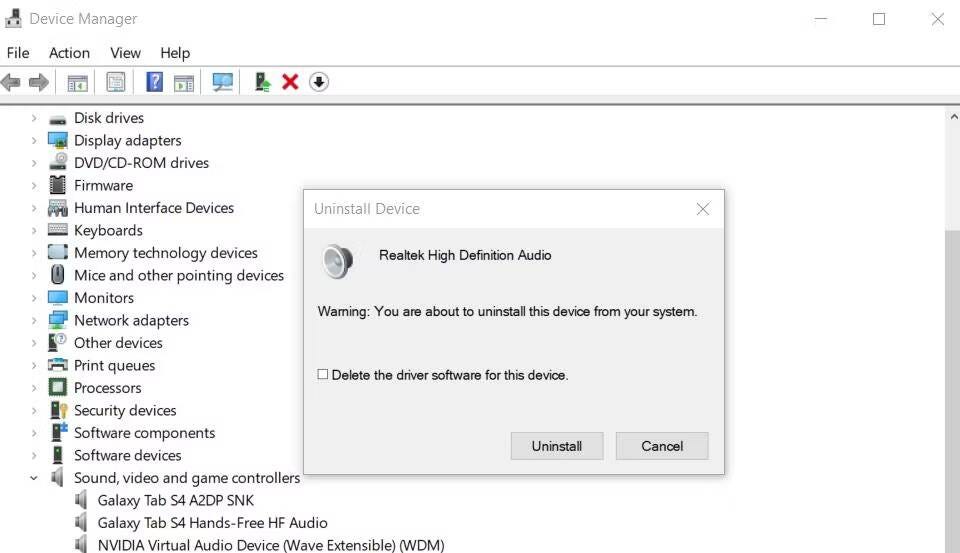This screenshot has width=960, height=553.
Task: Click the Software devices icon
Action: tap(58, 454)
